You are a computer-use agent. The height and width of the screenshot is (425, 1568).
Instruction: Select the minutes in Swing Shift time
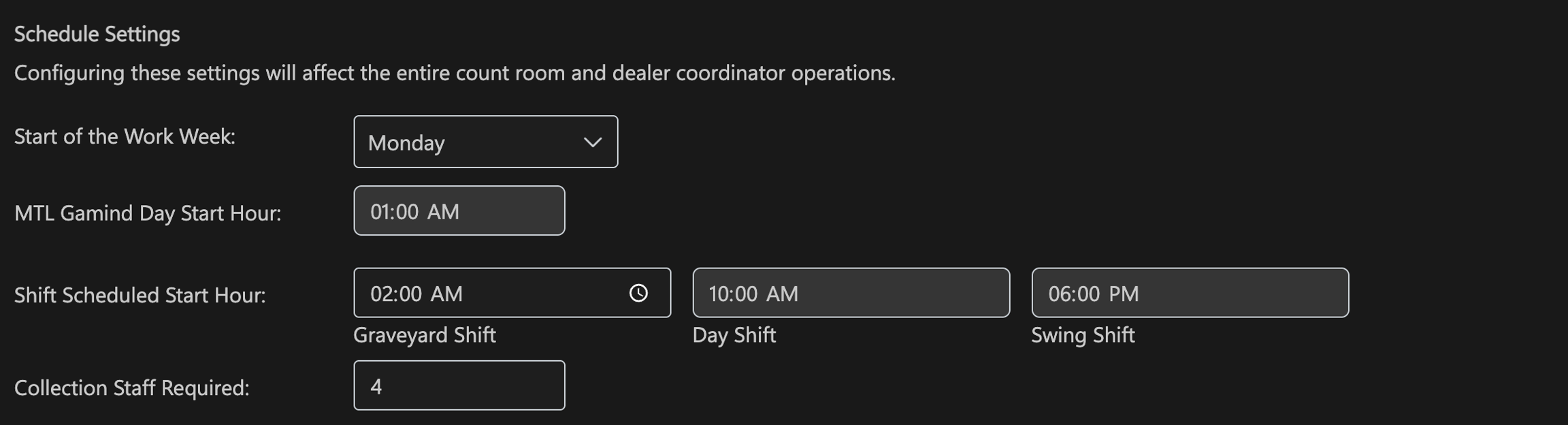1088,294
